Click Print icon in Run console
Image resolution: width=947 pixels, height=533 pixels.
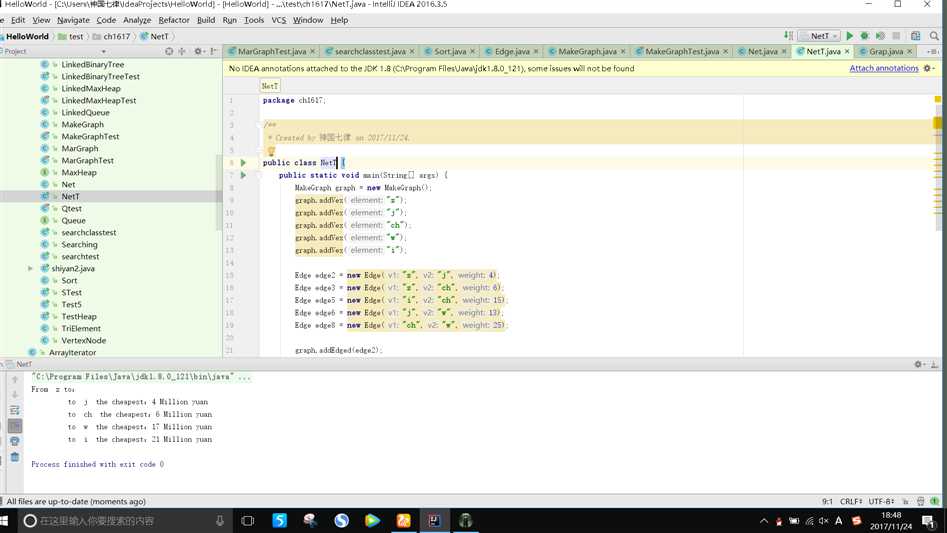tap(15, 441)
